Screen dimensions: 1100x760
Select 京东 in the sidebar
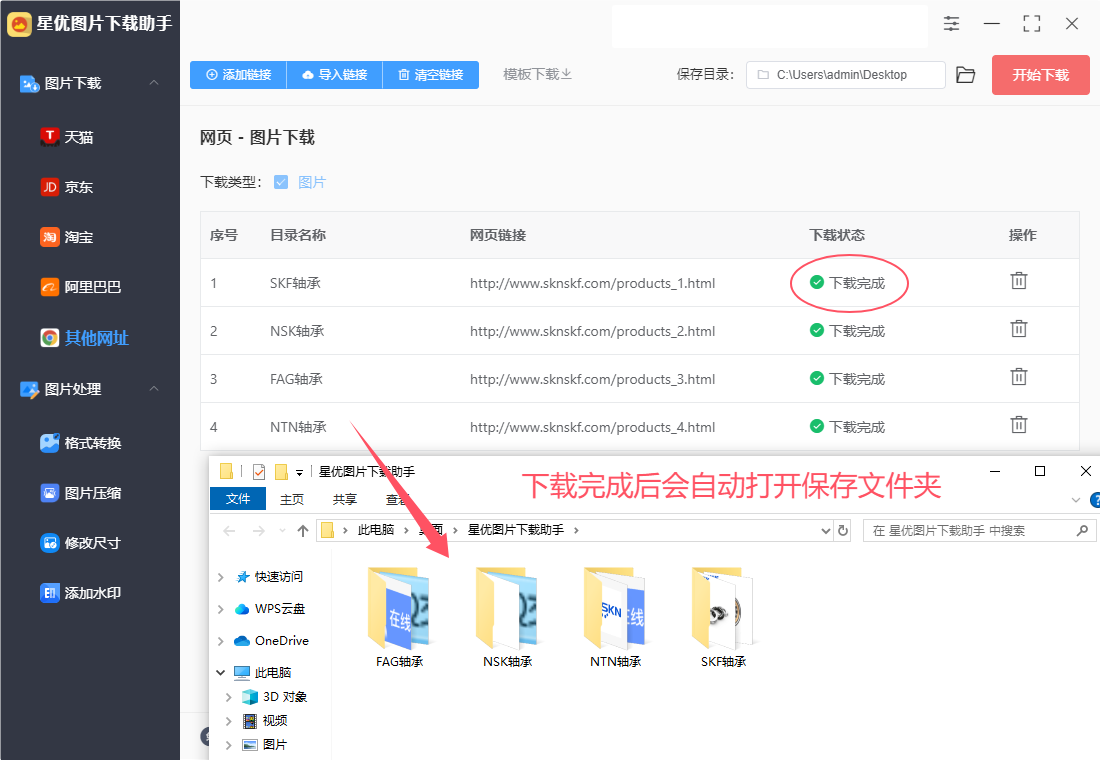pyautogui.click(x=67, y=187)
